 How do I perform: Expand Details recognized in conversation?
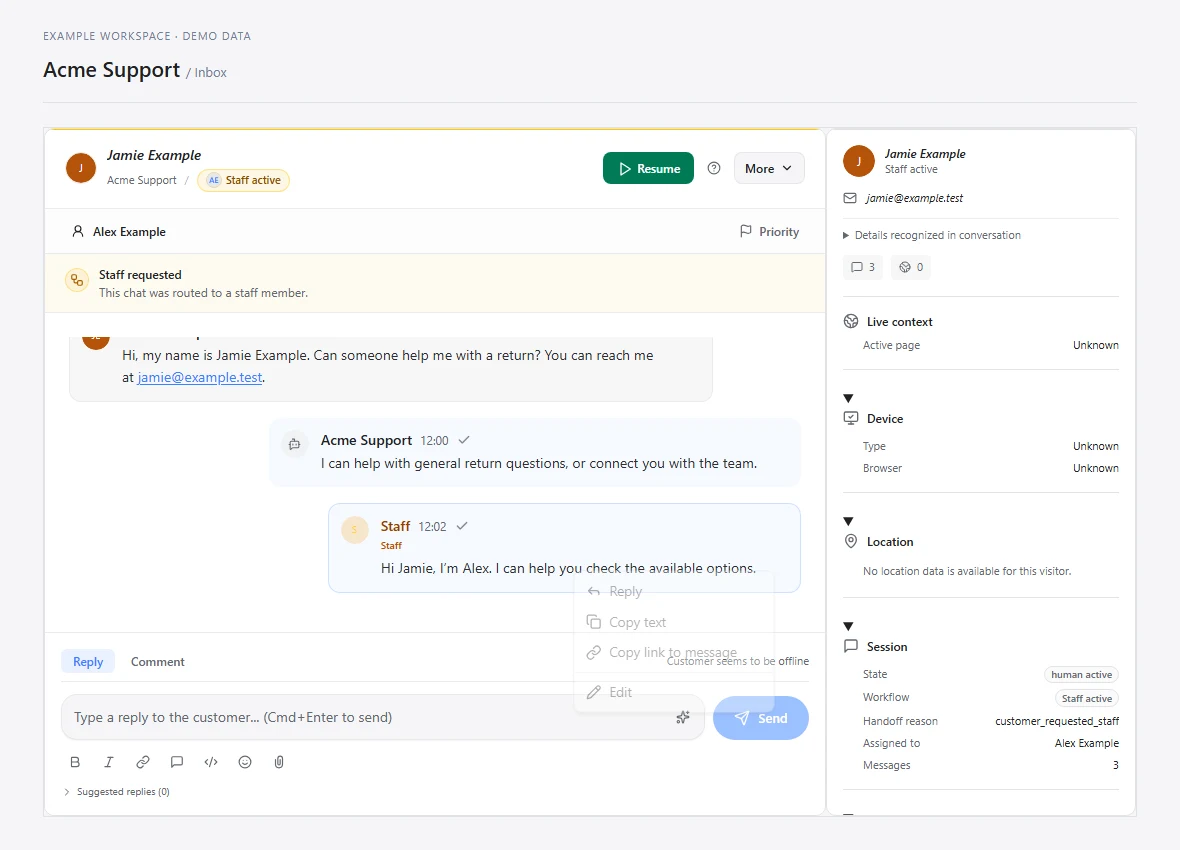click(x=932, y=235)
